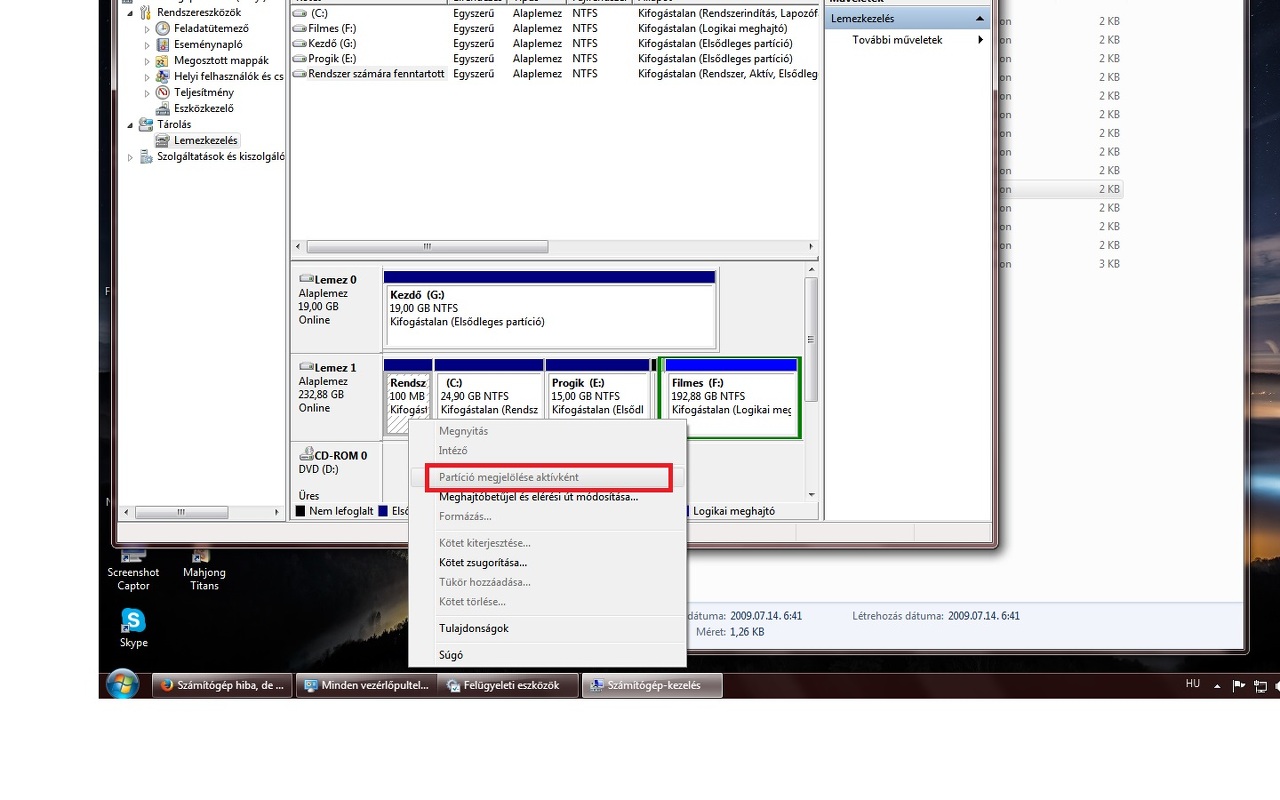Open the Action Center flag in the tray
Image resolution: width=1280 pixels, height=800 pixels.
(x=1239, y=686)
